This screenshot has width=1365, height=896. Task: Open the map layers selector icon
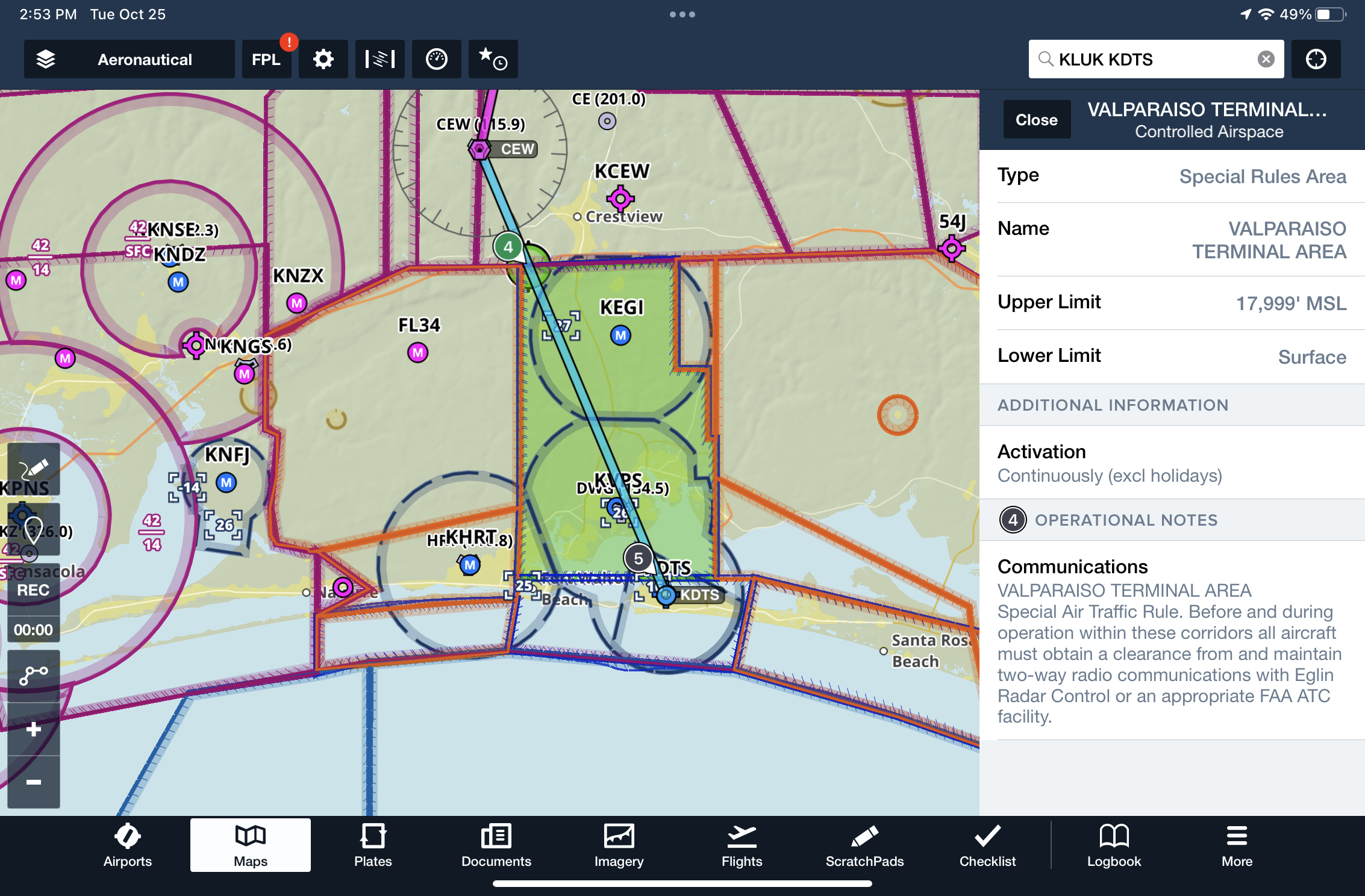click(x=46, y=59)
